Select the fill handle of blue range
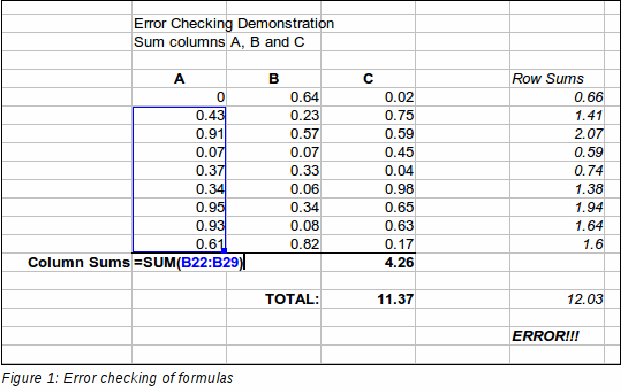Image resolution: width=622 pixels, height=391 pixels. tap(224, 251)
